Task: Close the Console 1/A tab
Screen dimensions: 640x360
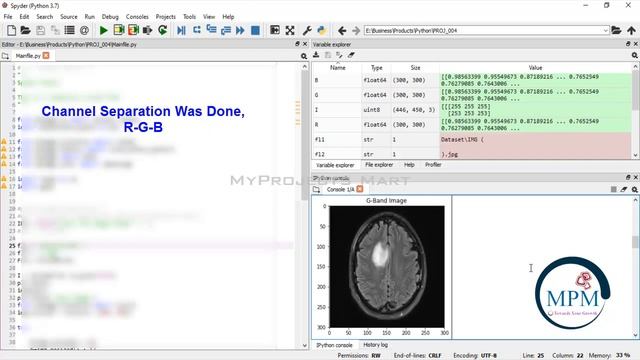Action: [x=360, y=189]
